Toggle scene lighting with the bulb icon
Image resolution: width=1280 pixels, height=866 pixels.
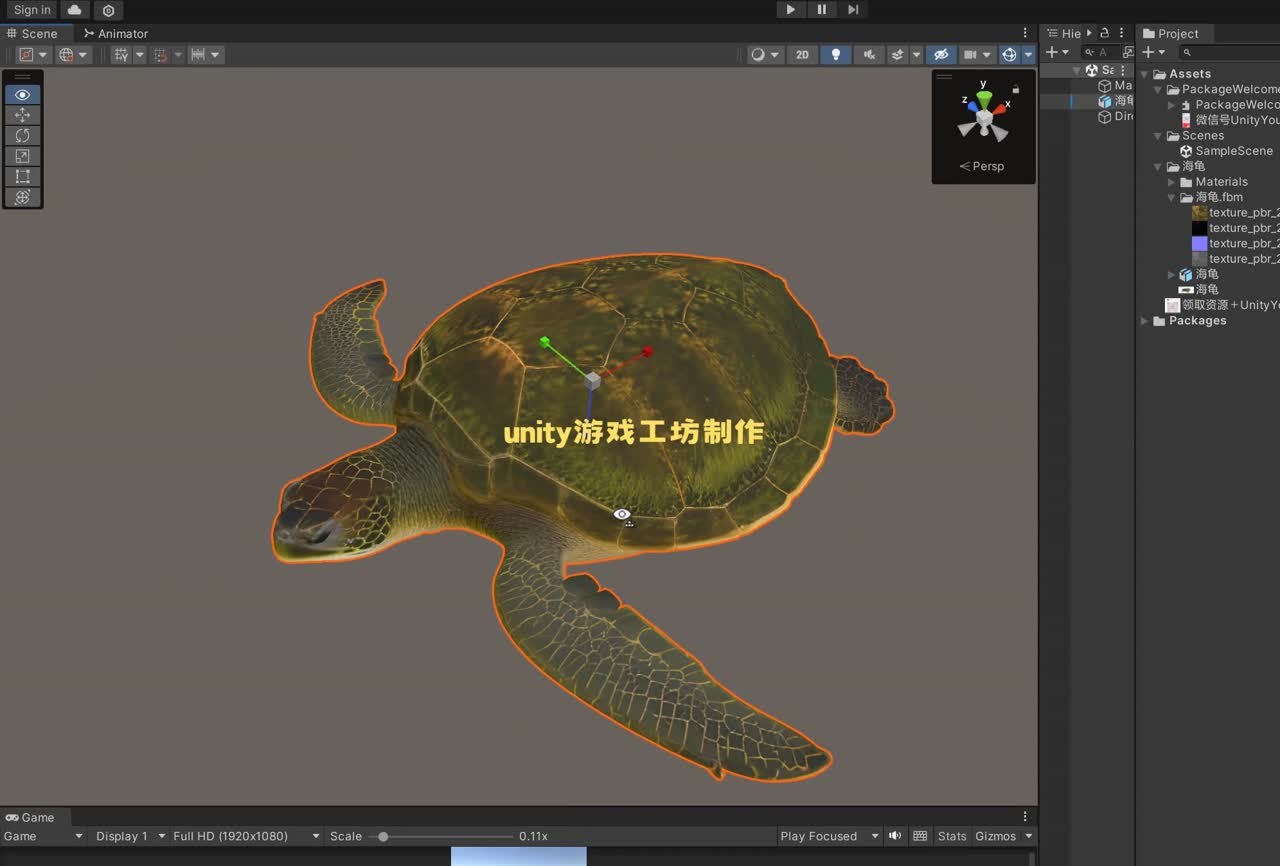835,54
